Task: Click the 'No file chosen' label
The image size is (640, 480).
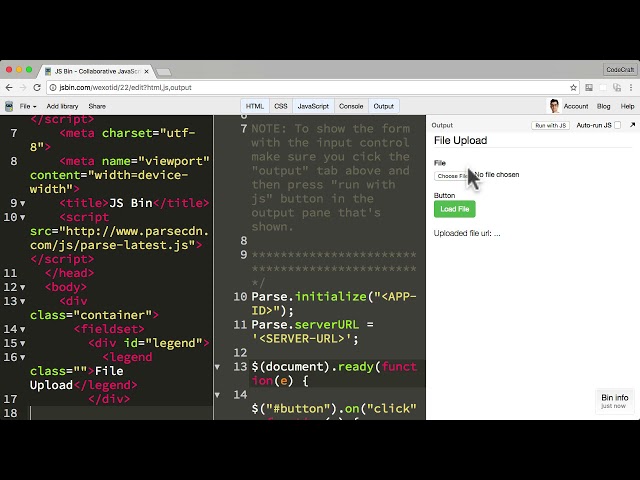Action: pyautogui.click(x=497, y=175)
